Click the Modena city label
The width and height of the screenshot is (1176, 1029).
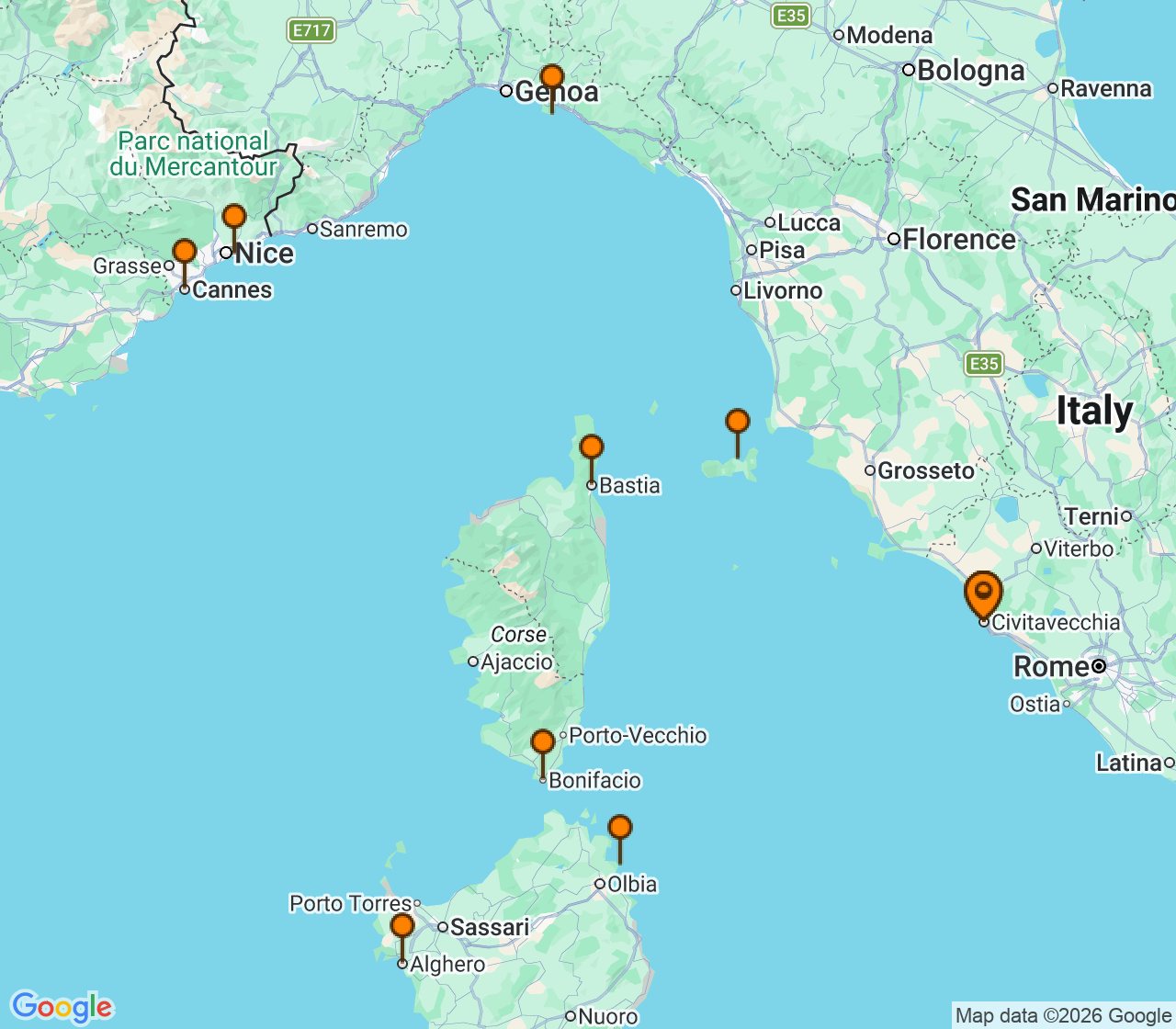pyautogui.click(x=889, y=36)
